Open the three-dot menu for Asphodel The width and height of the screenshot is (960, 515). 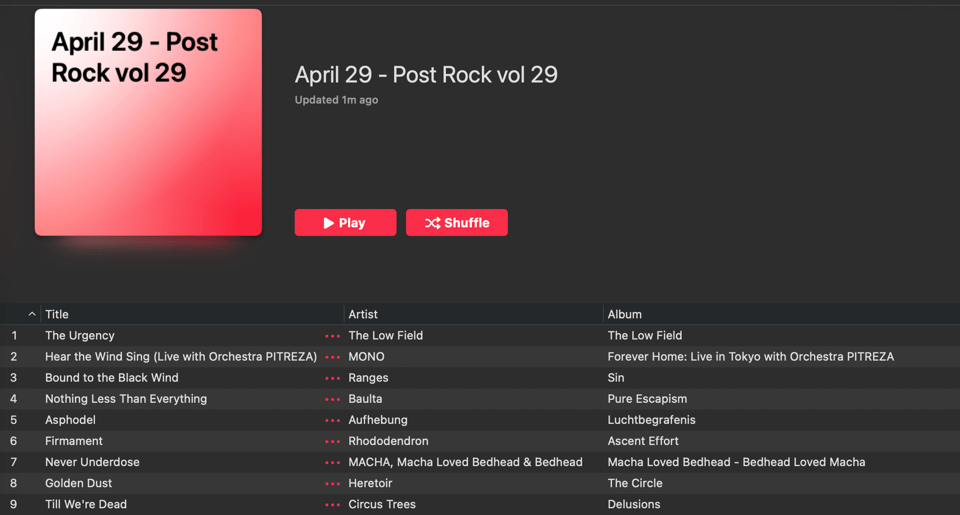tap(332, 420)
